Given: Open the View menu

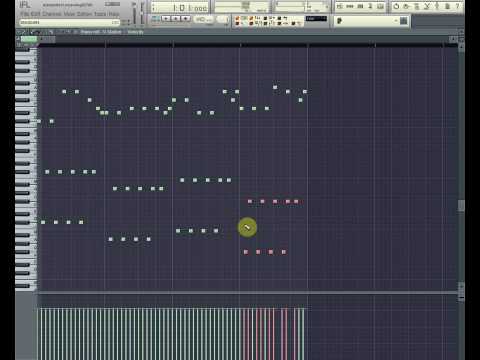Looking at the screenshot, I should [x=70, y=14].
